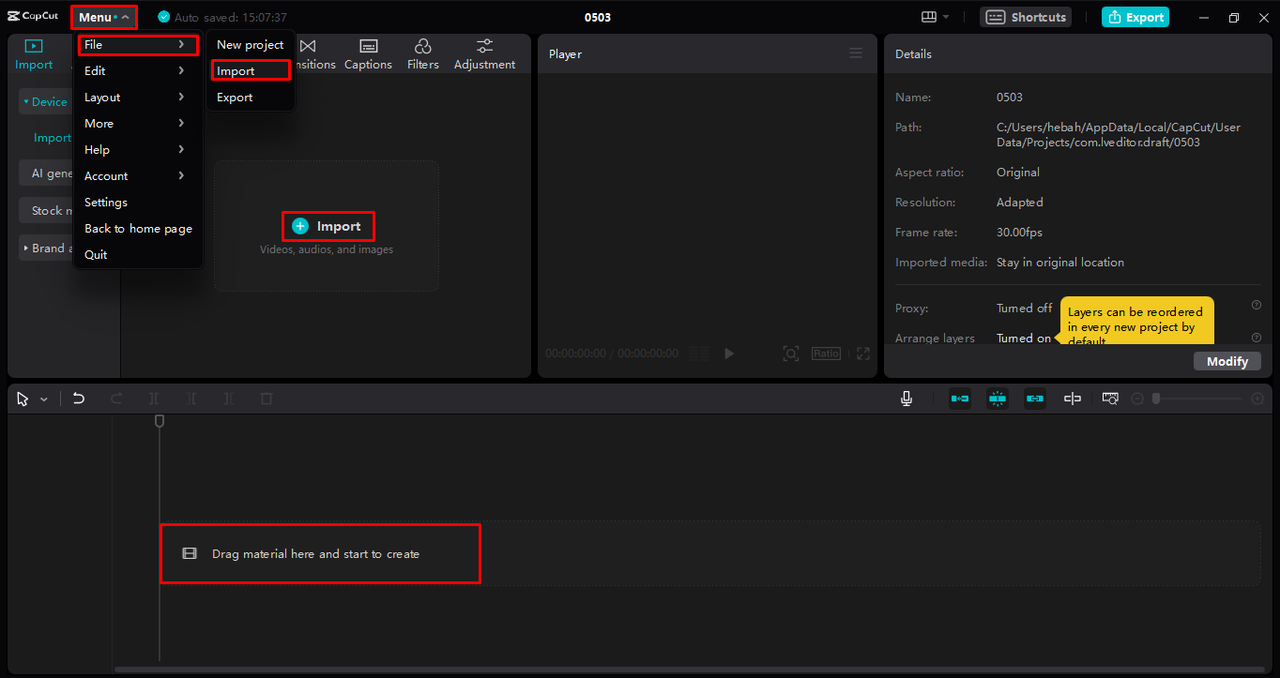Select New project in File submenu
Image resolution: width=1280 pixels, height=678 pixels.
point(250,45)
